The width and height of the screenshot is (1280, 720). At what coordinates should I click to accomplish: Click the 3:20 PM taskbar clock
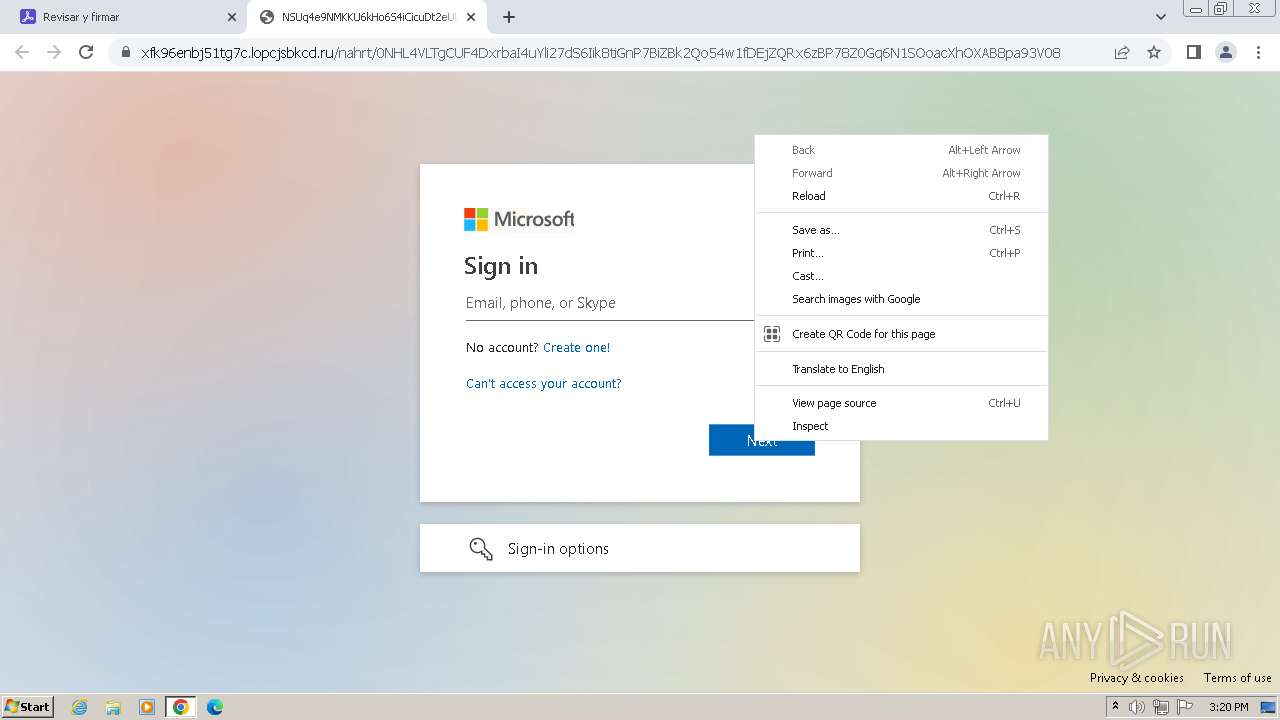tap(1228, 707)
